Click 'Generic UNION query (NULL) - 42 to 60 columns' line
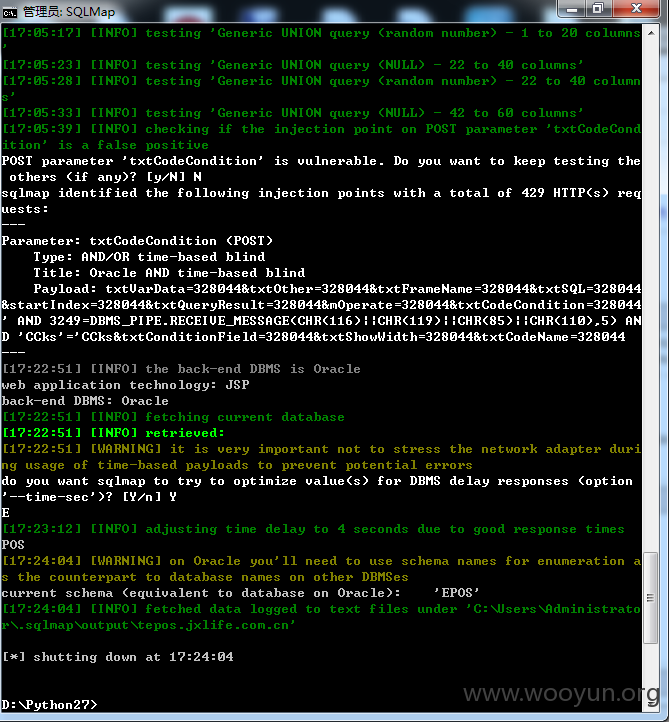 pyautogui.click(x=293, y=113)
